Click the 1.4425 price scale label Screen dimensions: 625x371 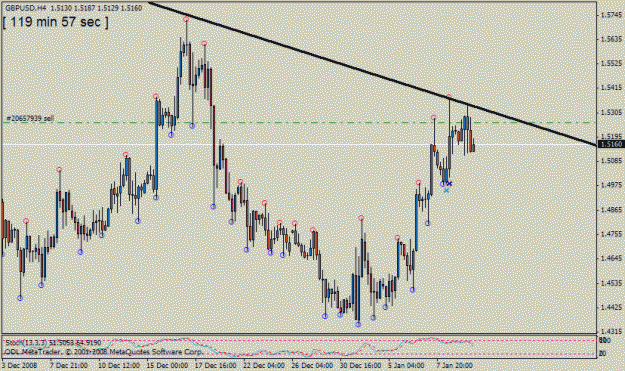(611, 307)
